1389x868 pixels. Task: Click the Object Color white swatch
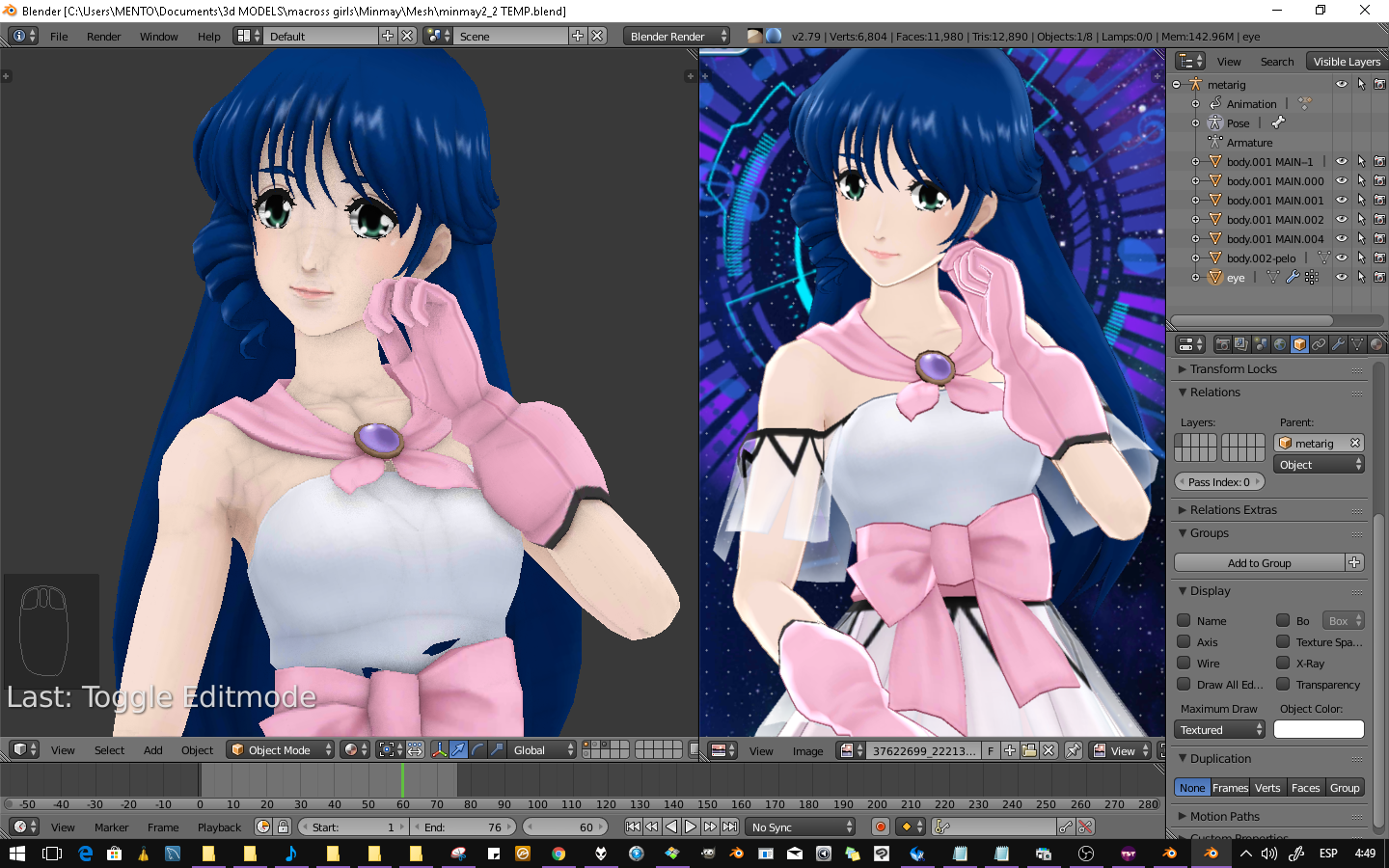coord(1319,729)
